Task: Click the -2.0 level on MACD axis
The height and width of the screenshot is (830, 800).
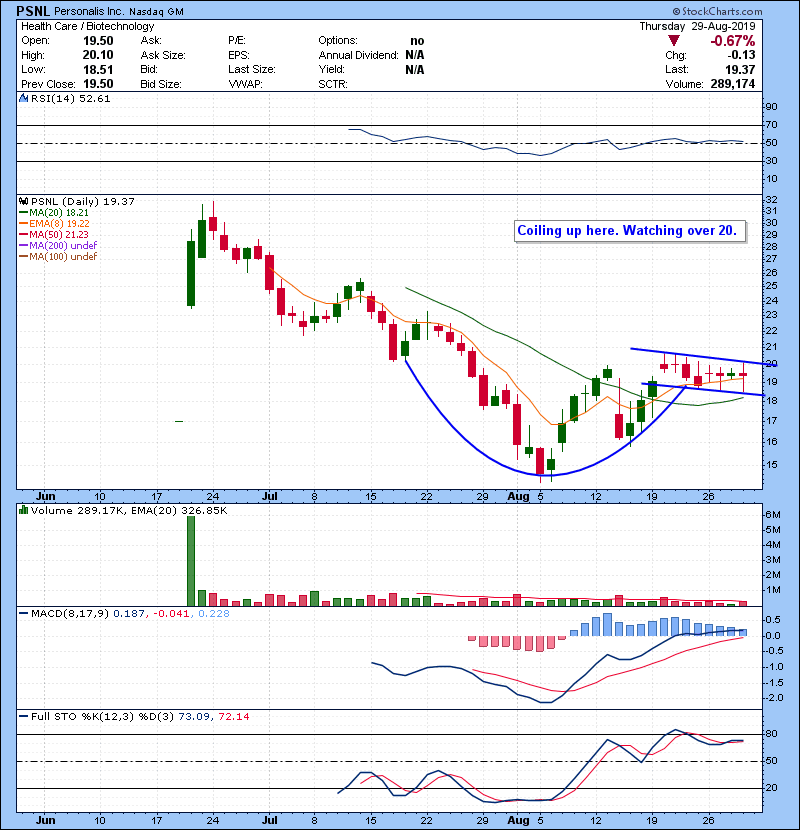Action: (x=775, y=698)
